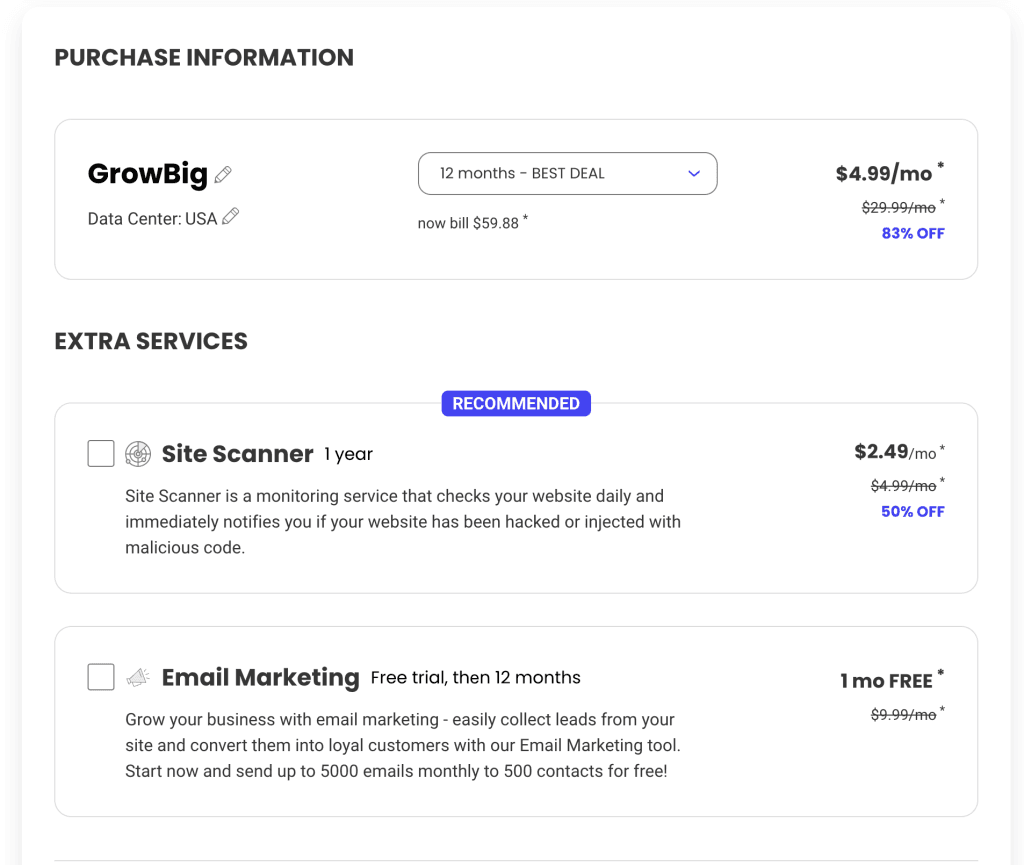Click the now bill $59.88 text
Viewport: 1024px width, 865px height.
[x=468, y=223]
